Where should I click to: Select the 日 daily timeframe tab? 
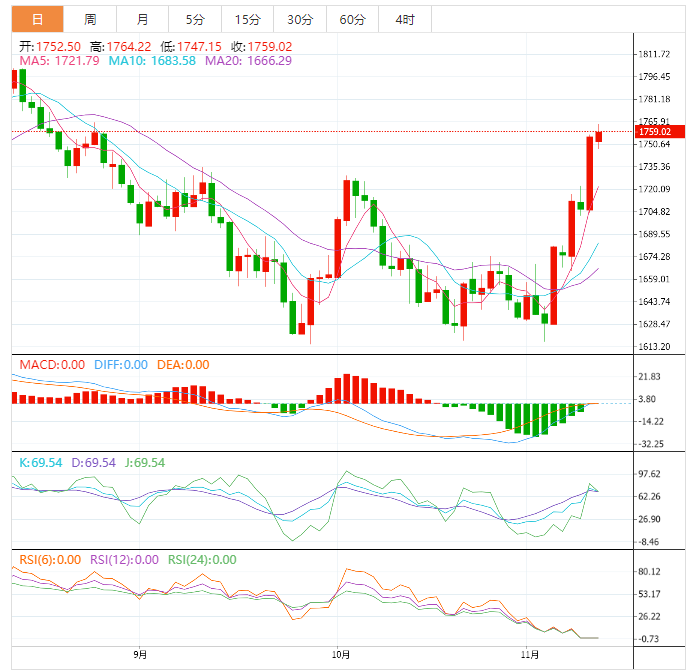pyautogui.click(x=37, y=19)
